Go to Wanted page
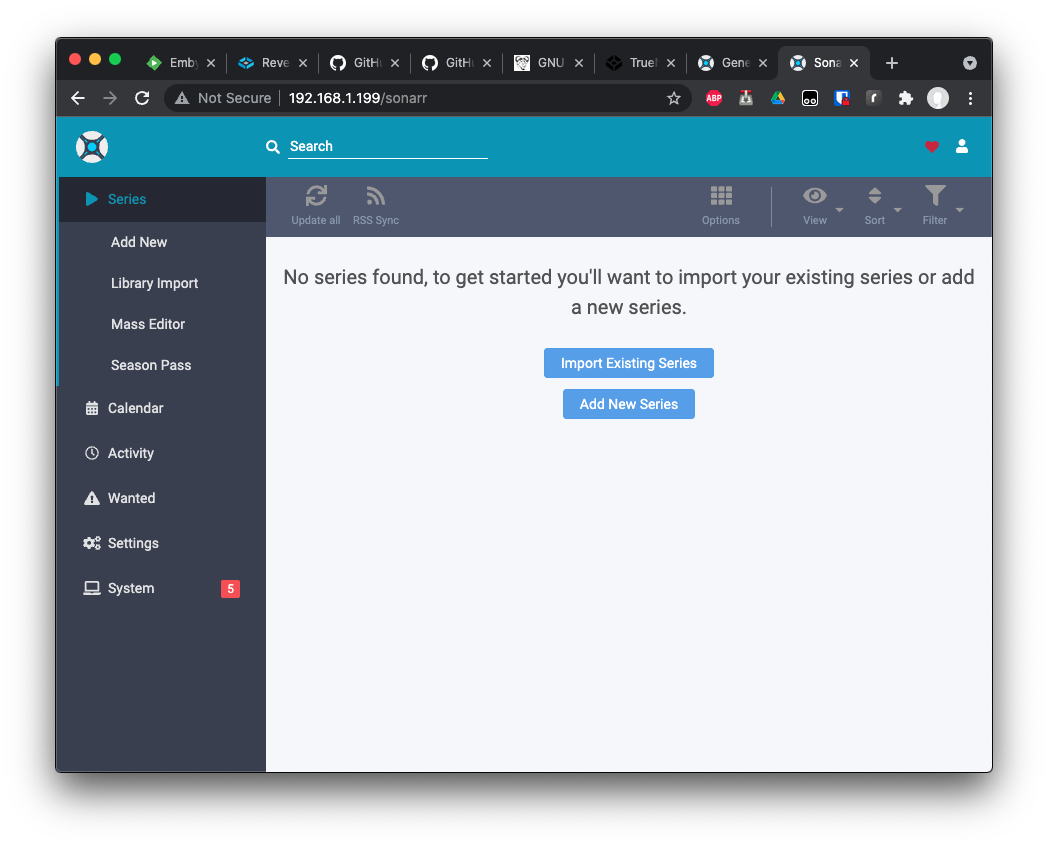The height and width of the screenshot is (846, 1048). click(x=162, y=498)
